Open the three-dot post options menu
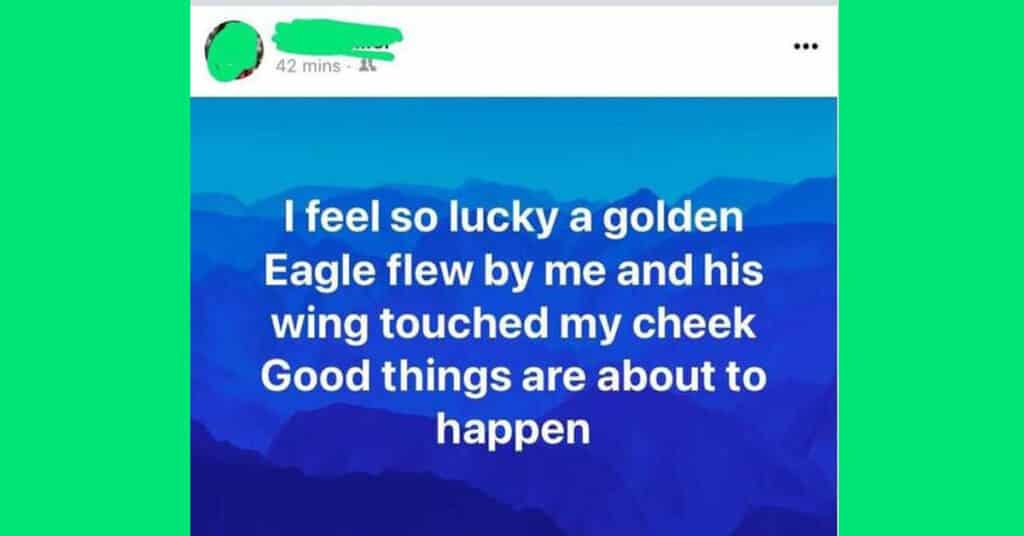 point(805,46)
